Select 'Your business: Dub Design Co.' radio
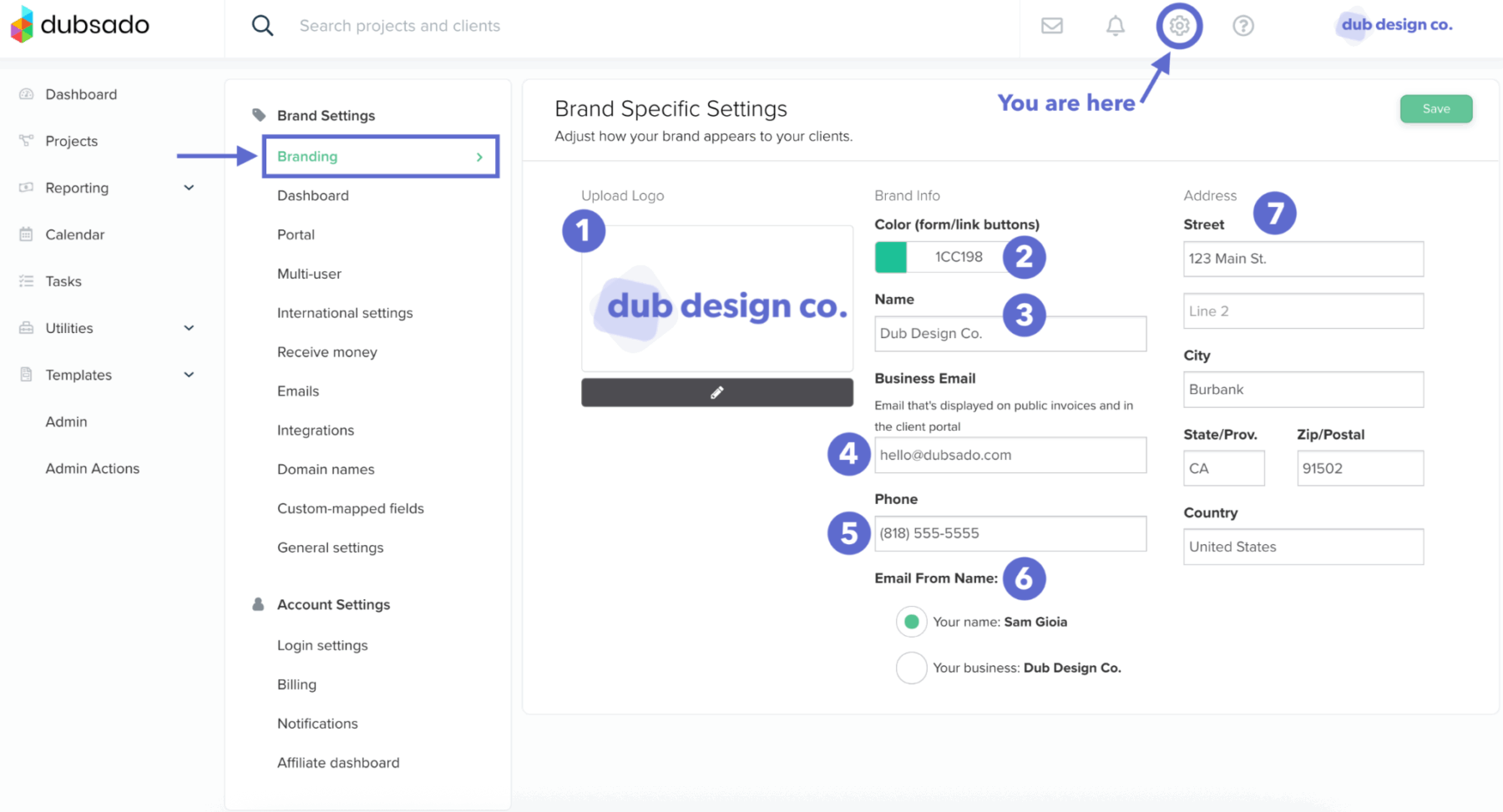 912,668
